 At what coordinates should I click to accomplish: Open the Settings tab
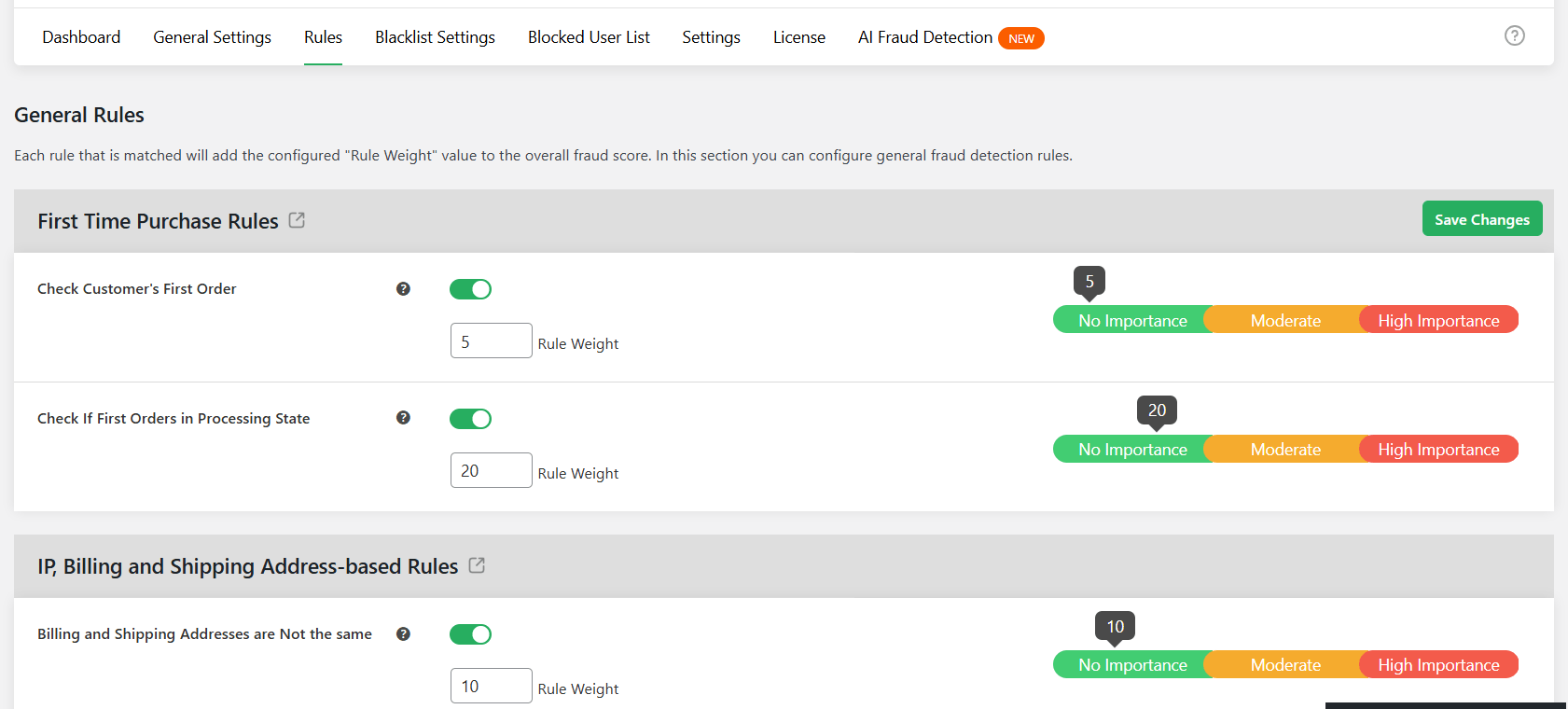711,37
